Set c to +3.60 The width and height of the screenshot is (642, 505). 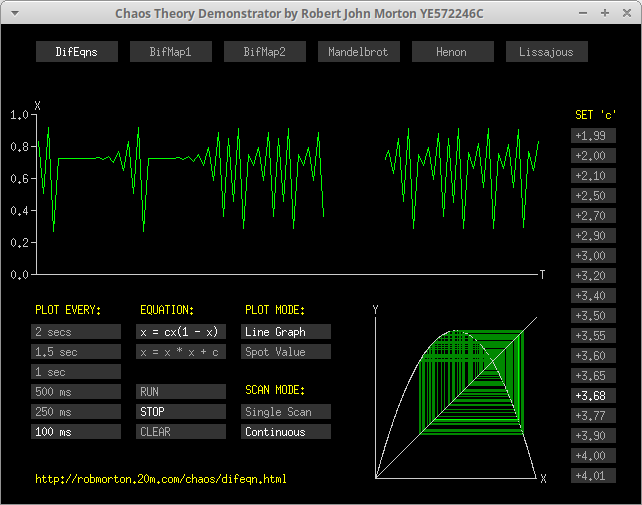(593, 356)
